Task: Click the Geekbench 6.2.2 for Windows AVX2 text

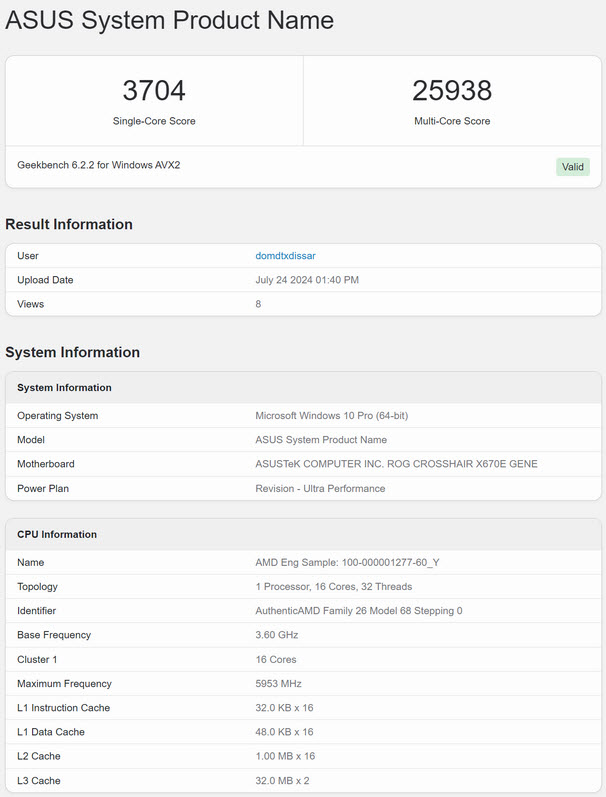Action: [x=99, y=165]
